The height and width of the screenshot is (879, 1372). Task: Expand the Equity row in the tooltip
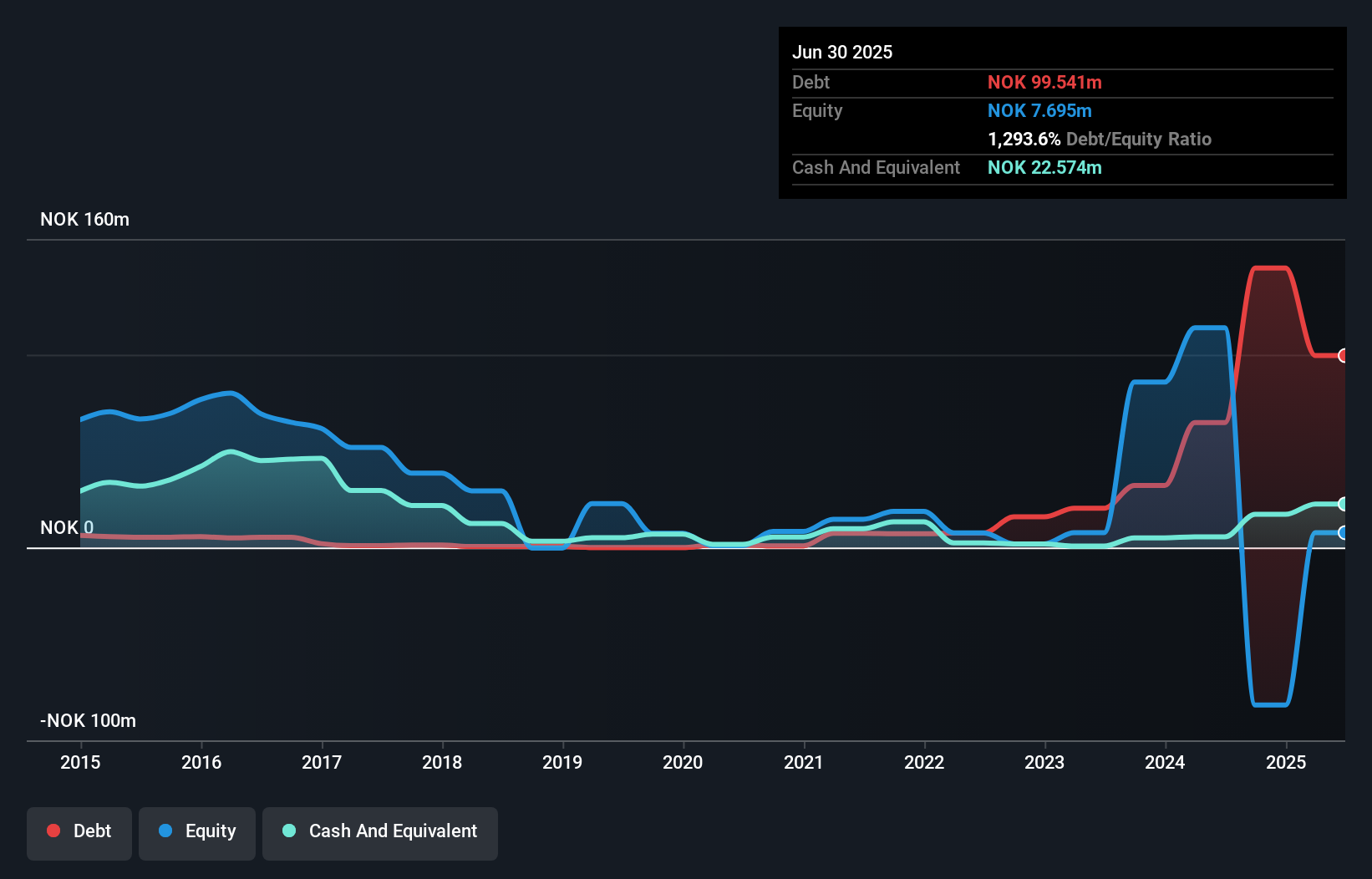point(817,110)
